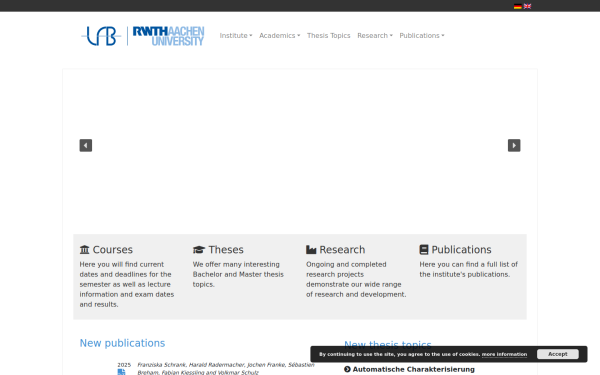Click the Theses graduation cap icon
Image resolution: width=600 pixels, height=375 pixels.
(x=199, y=250)
